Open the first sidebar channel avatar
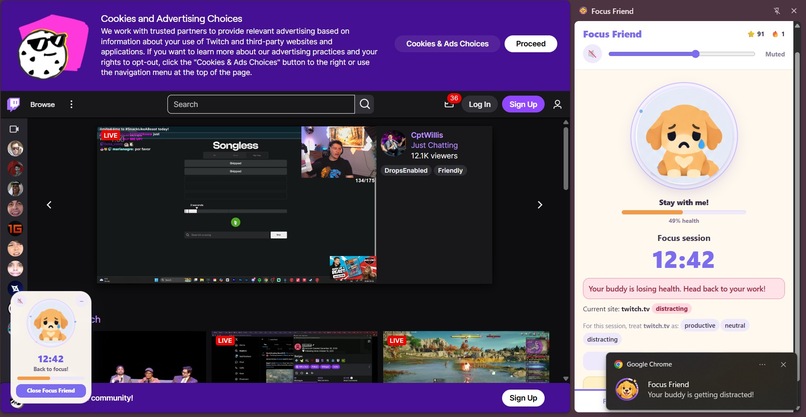 (15, 149)
